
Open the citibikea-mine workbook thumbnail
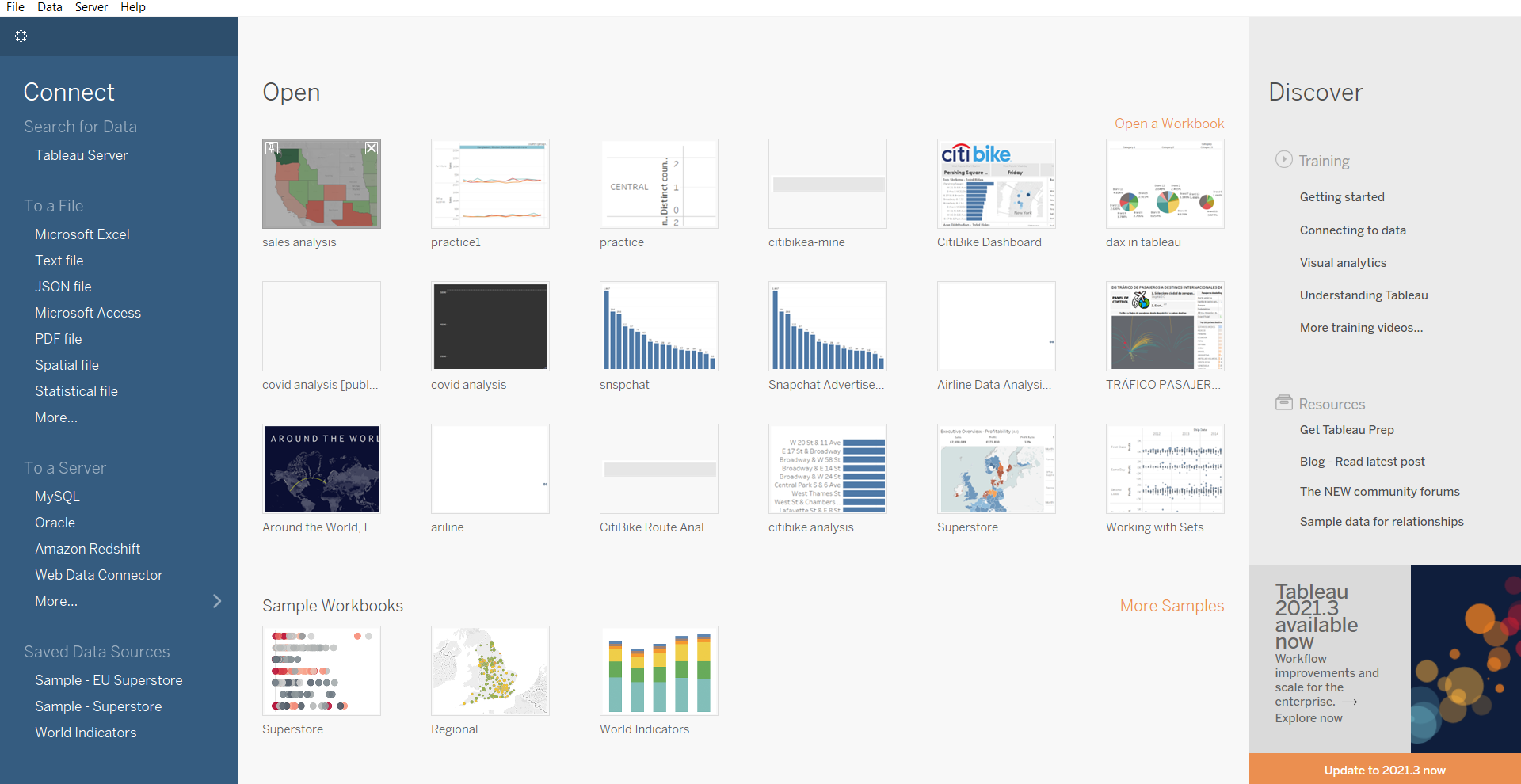pos(828,184)
